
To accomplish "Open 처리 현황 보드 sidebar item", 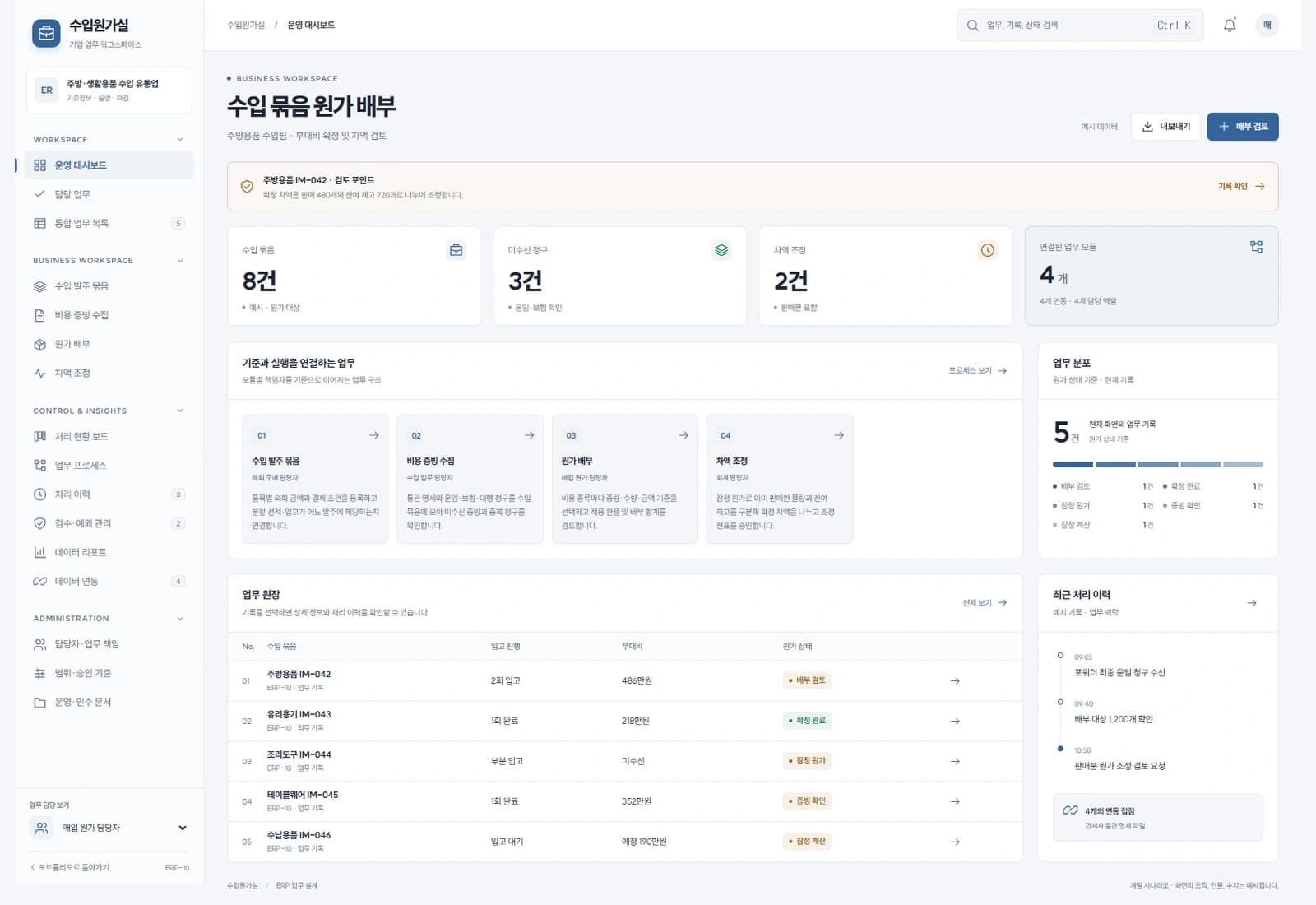I will pos(109,436).
